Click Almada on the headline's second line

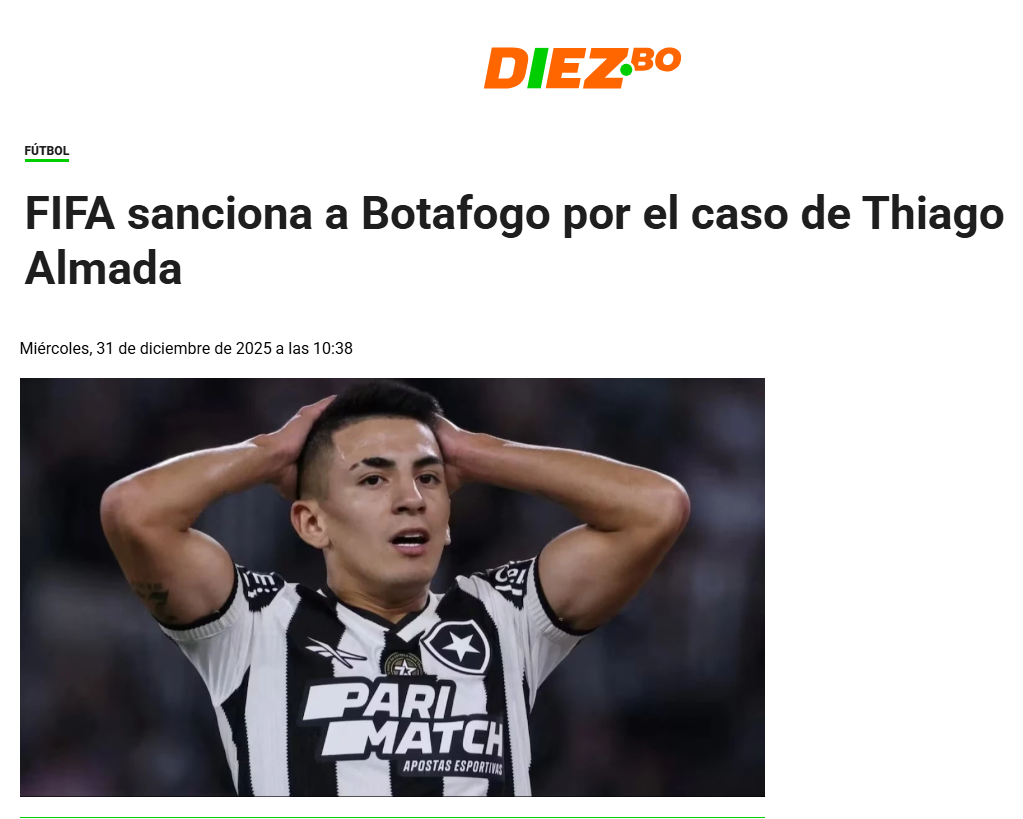click(x=103, y=268)
